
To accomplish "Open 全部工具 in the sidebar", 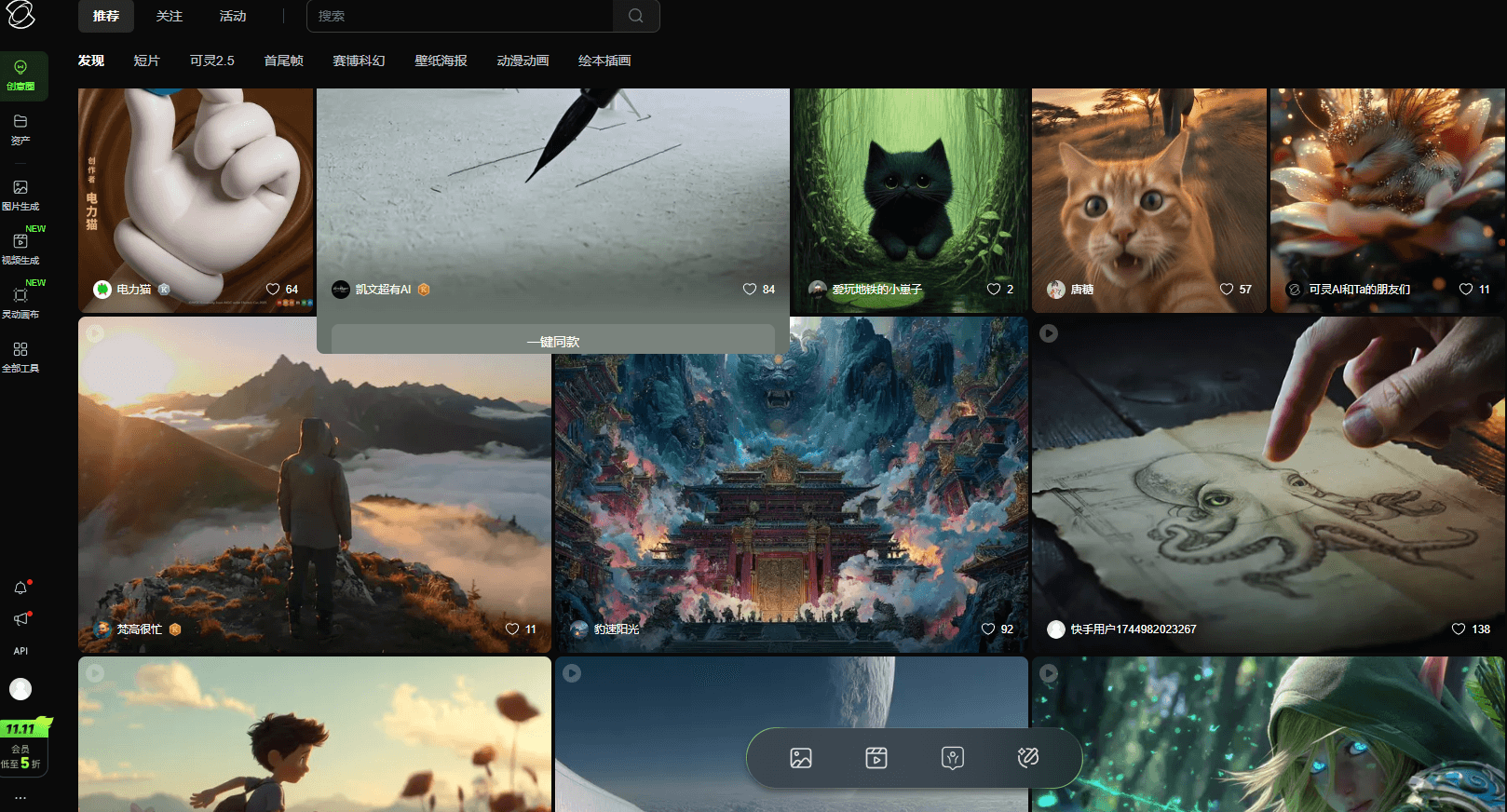I will tap(20, 357).
